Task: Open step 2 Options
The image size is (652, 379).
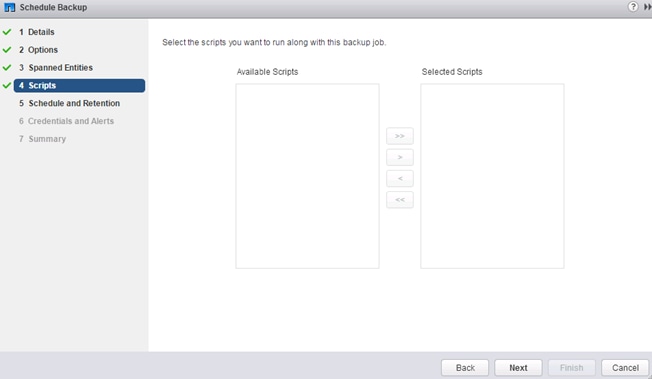Action: [x=38, y=50]
